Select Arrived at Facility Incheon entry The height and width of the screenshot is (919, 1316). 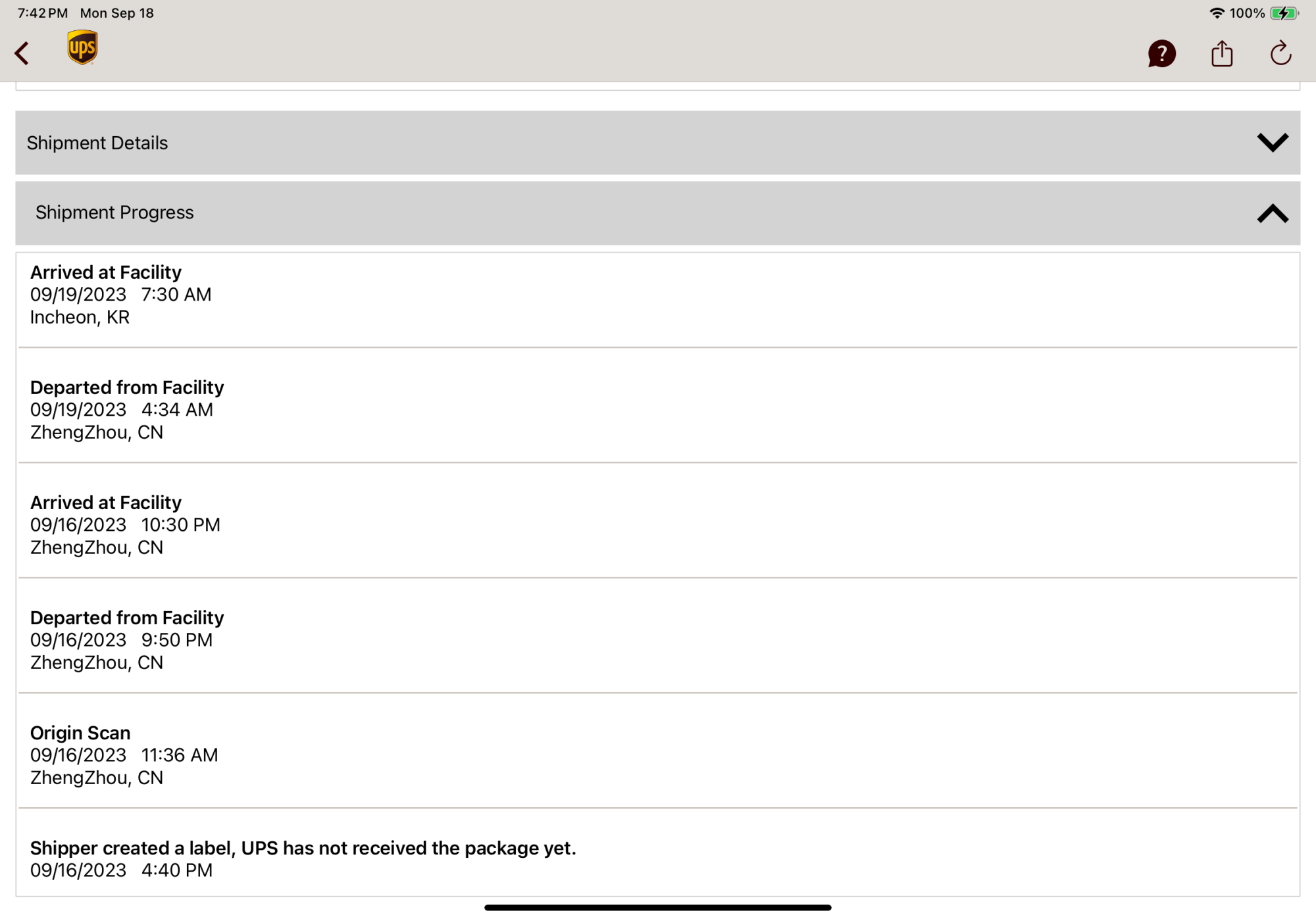pos(657,300)
